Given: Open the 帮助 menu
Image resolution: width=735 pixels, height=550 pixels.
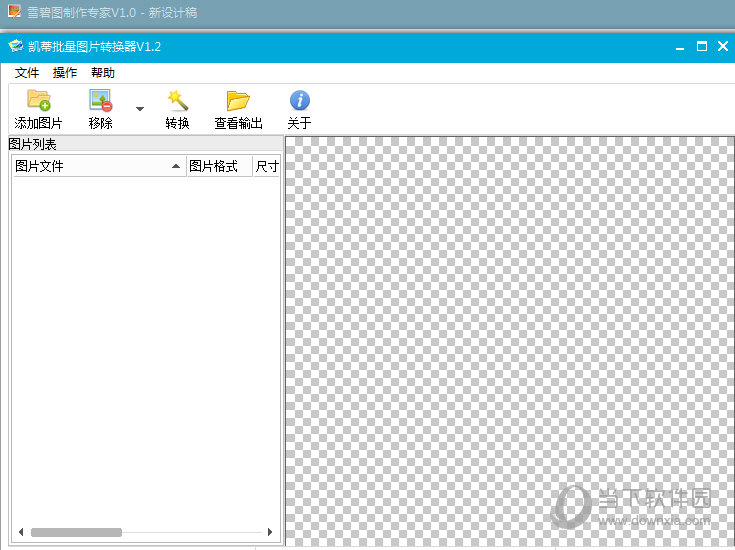Looking at the screenshot, I should click(103, 73).
